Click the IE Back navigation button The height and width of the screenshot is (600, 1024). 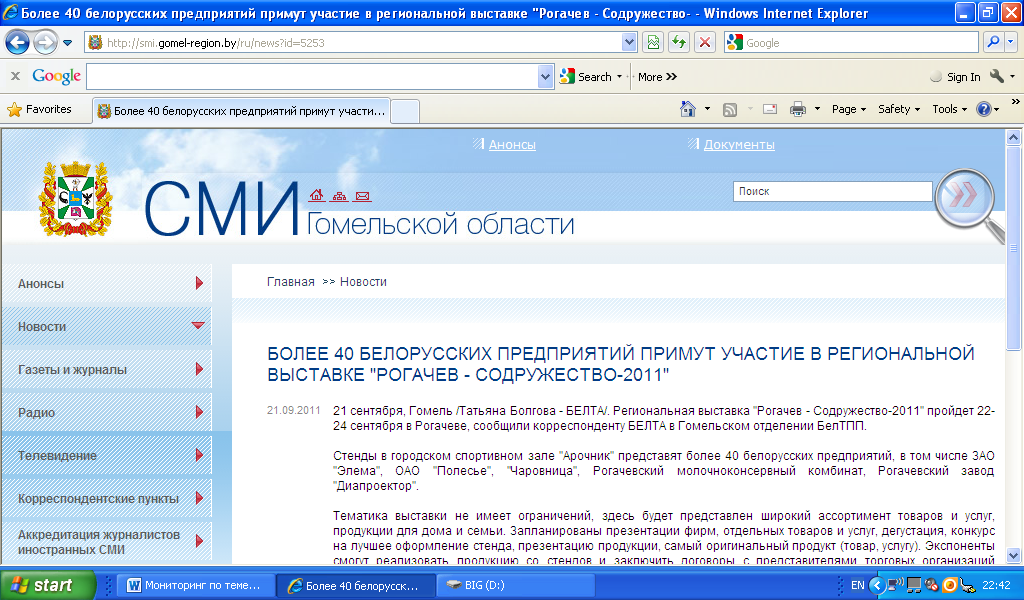click(17, 43)
